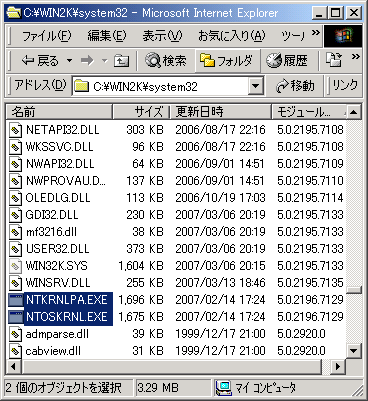This screenshot has width=368, height=401.
Task: Select the WINSRV.DLL file icon
Action: pos(15,283)
